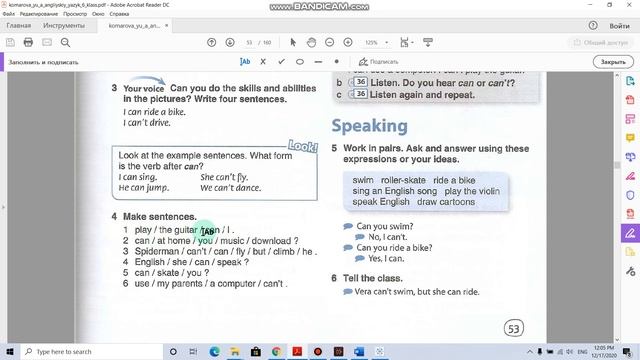Select the Add Text (Ab) tool
This screenshot has height=360, width=640.
click(245, 62)
